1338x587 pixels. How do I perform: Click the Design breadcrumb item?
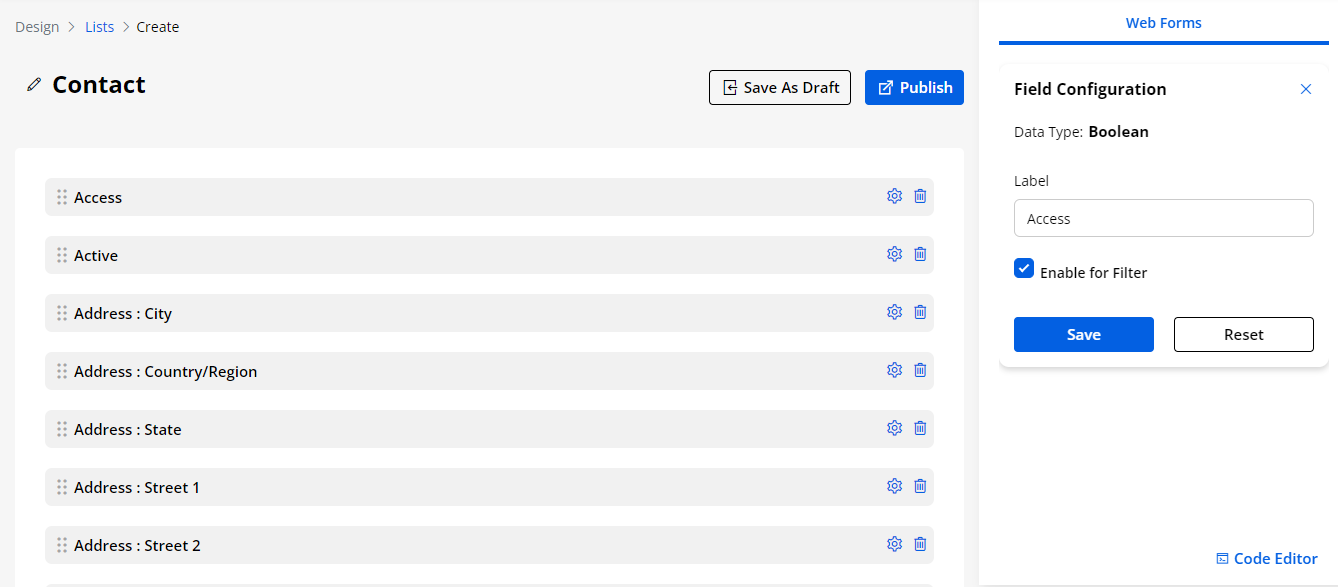(37, 27)
